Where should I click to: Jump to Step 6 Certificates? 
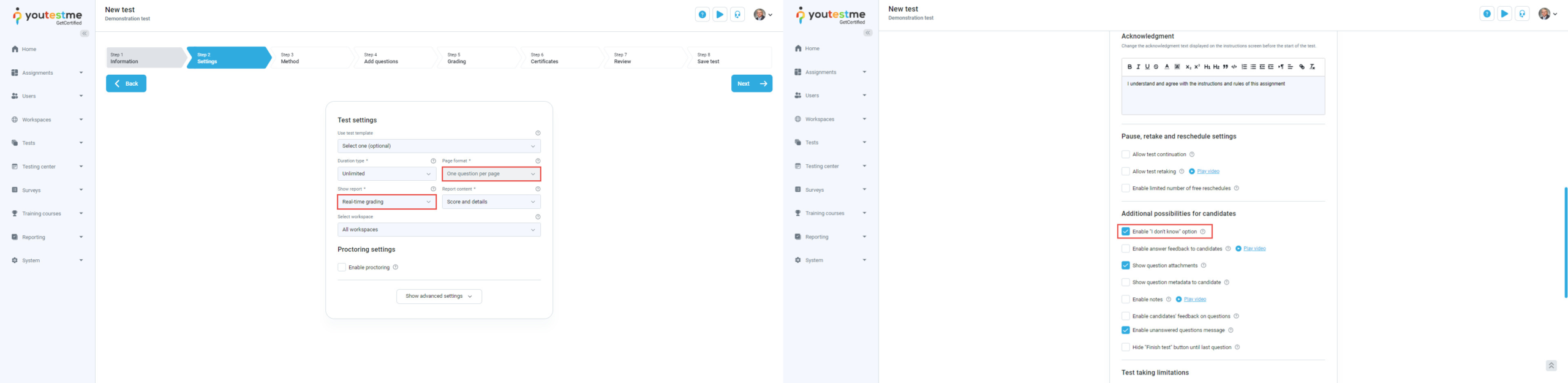pyautogui.click(x=559, y=58)
